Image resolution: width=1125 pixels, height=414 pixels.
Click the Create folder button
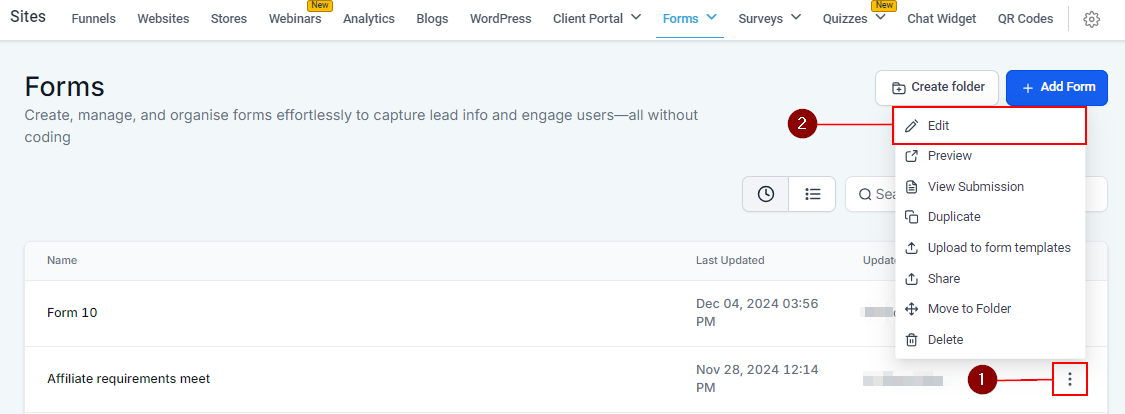tap(937, 87)
